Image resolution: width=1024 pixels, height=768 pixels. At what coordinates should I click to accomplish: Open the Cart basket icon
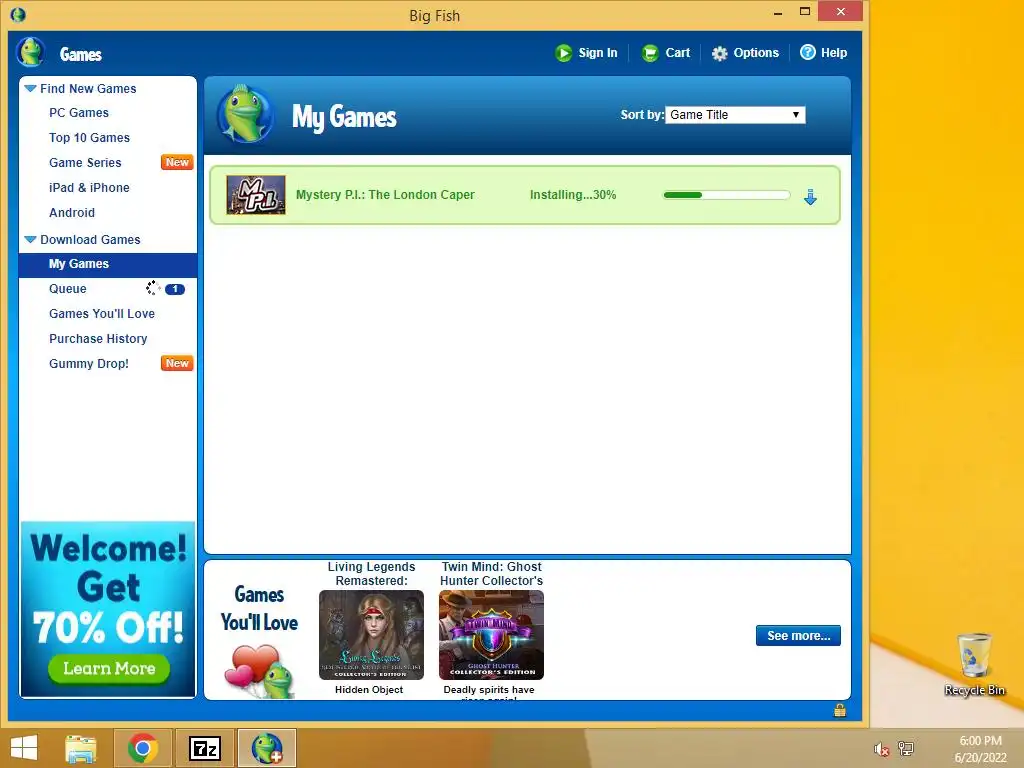coord(650,53)
